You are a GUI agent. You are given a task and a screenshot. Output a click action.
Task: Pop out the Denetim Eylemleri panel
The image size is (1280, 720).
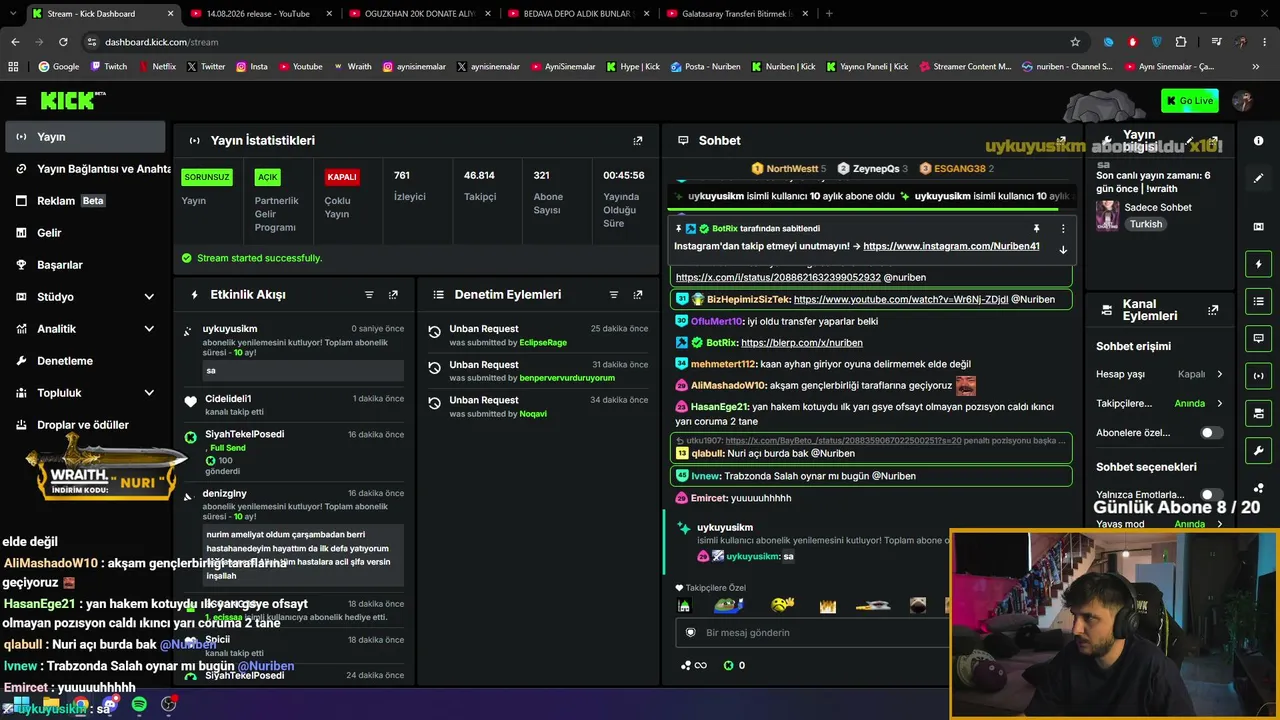[638, 295]
